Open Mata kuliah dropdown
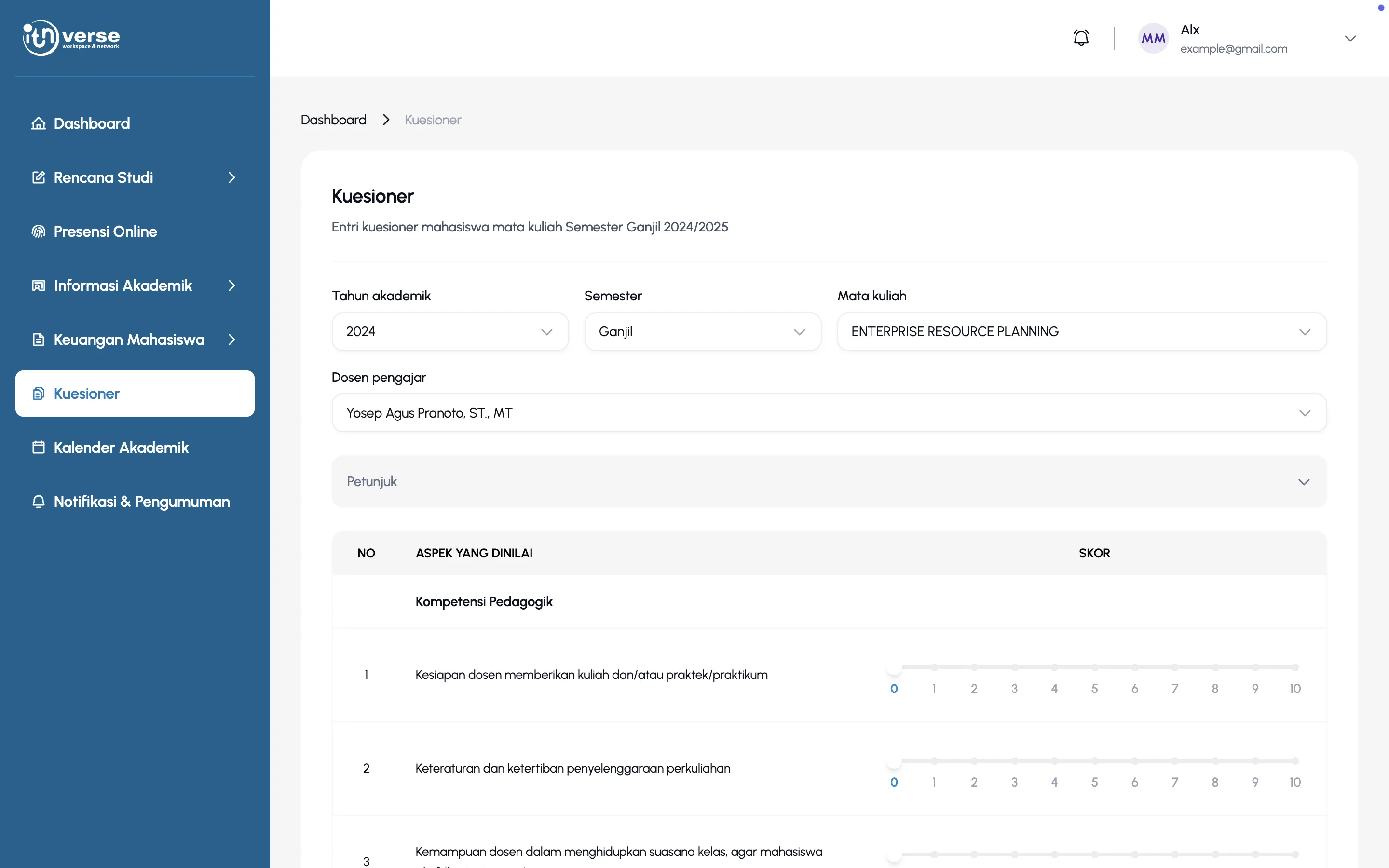Viewport: 1389px width, 868px height. pyautogui.click(x=1081, y=332)
